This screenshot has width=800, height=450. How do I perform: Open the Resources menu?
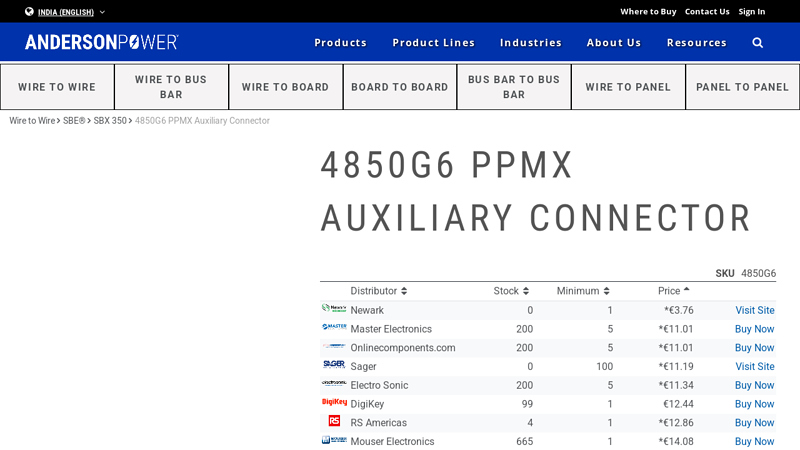696,43
